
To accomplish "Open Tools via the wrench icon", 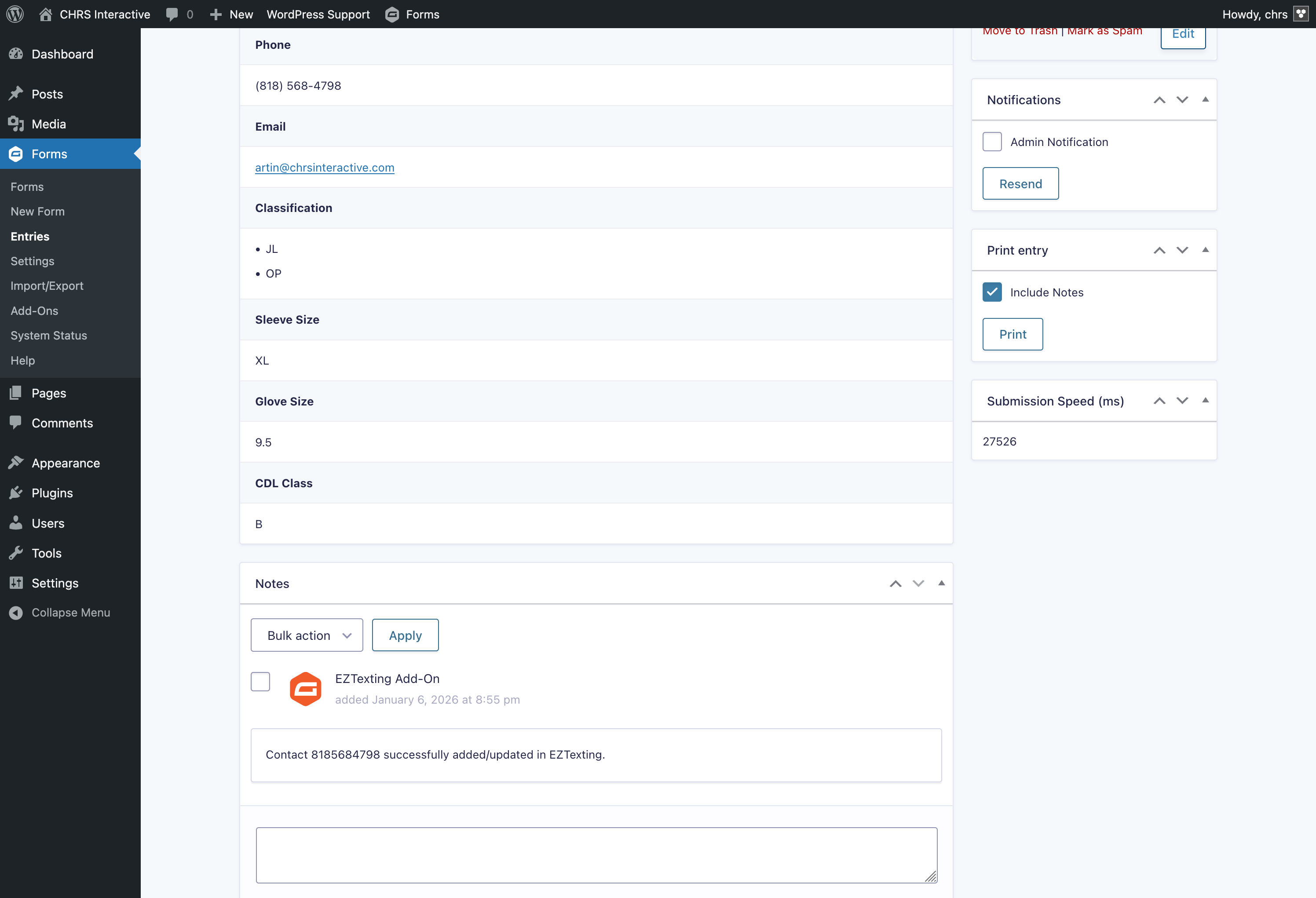I will (x=16, y=553).
